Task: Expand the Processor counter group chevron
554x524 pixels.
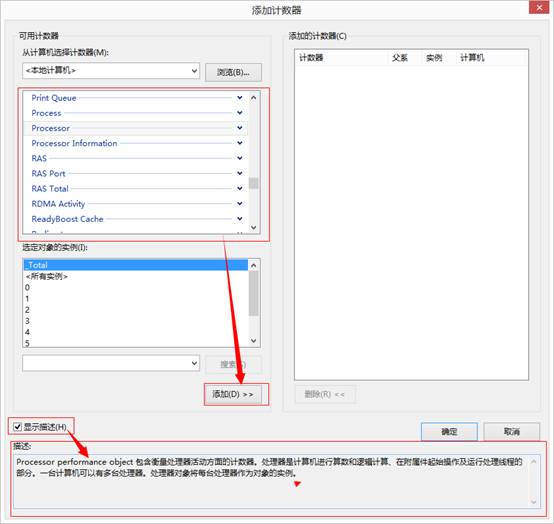Action: [240, 128]
